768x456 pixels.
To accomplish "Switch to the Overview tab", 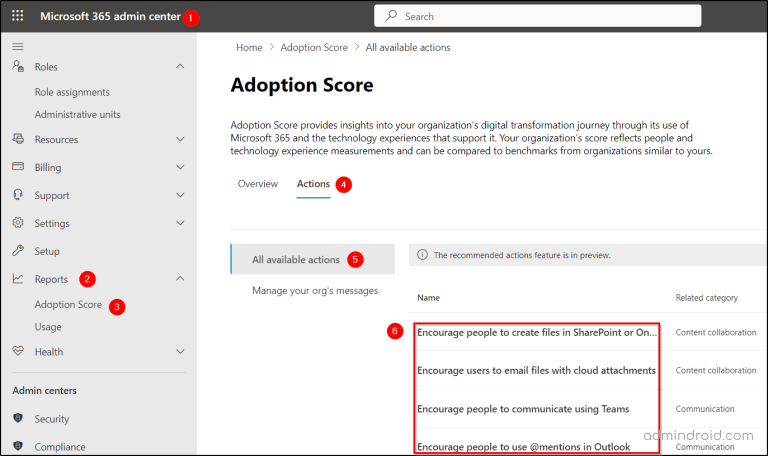I will pos(258,184).
